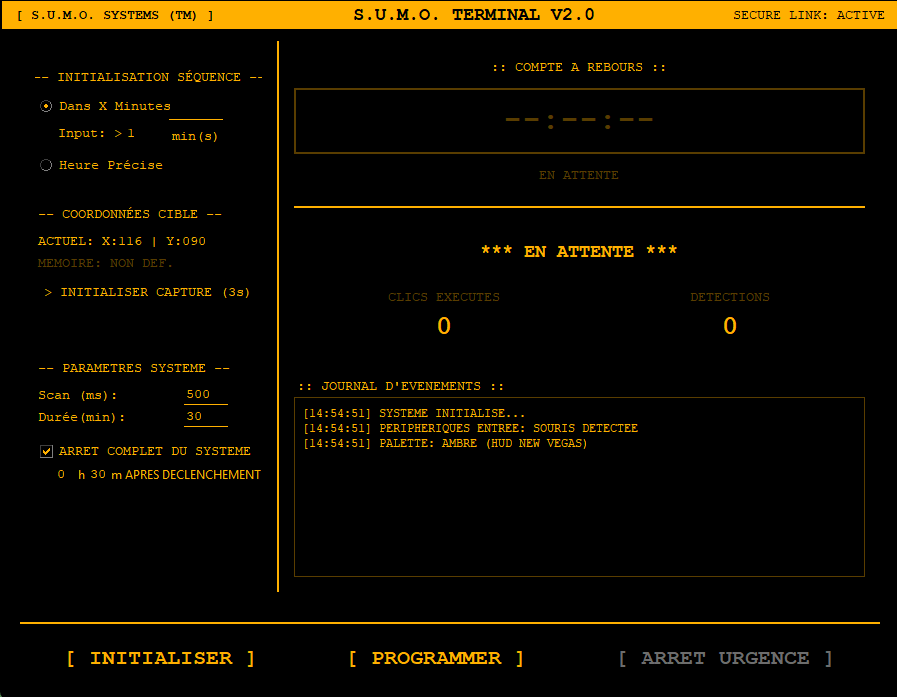
Task: Choose the 'Heure Précise' radio option
Action: tap(46, 165)
